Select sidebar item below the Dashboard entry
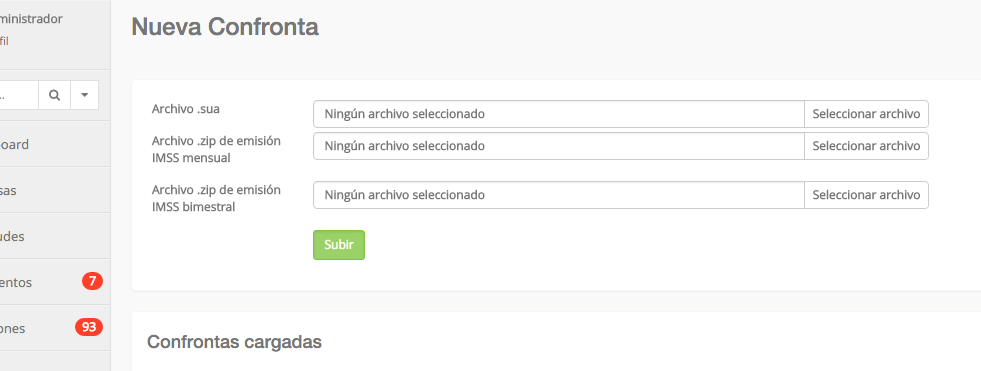This screenshot has width=981, height=371. [55, 190]
